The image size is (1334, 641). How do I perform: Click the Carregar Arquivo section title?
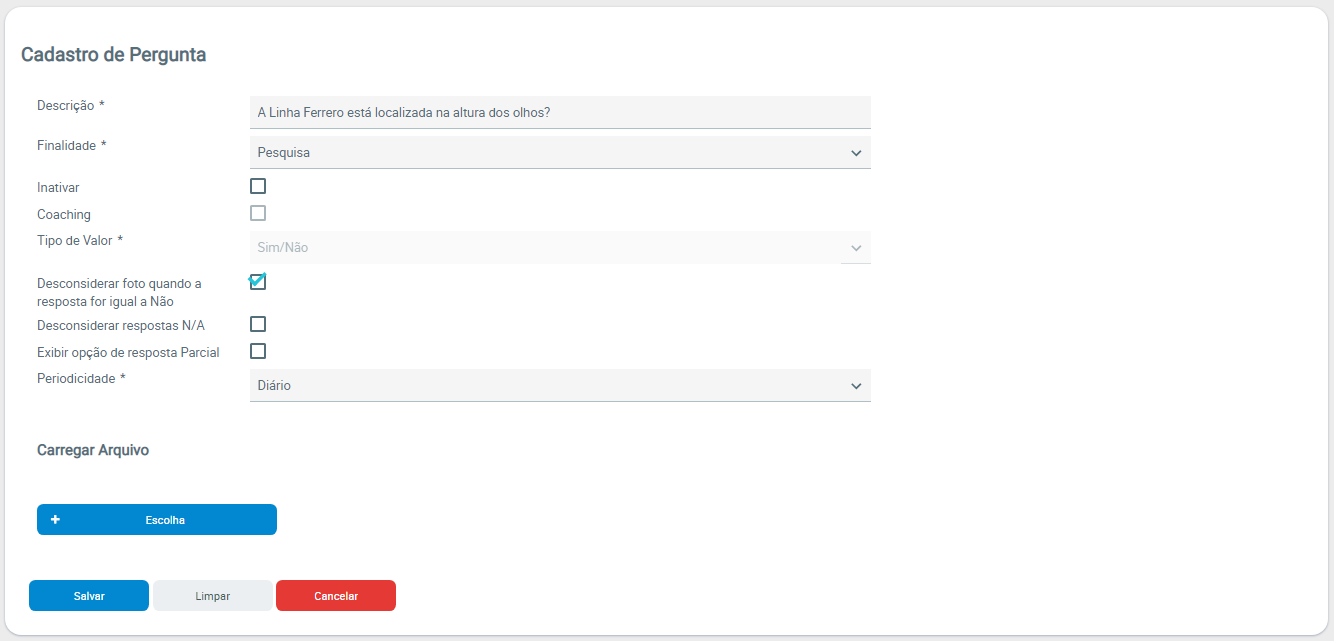pyautogui.click(x=93, y=451)
